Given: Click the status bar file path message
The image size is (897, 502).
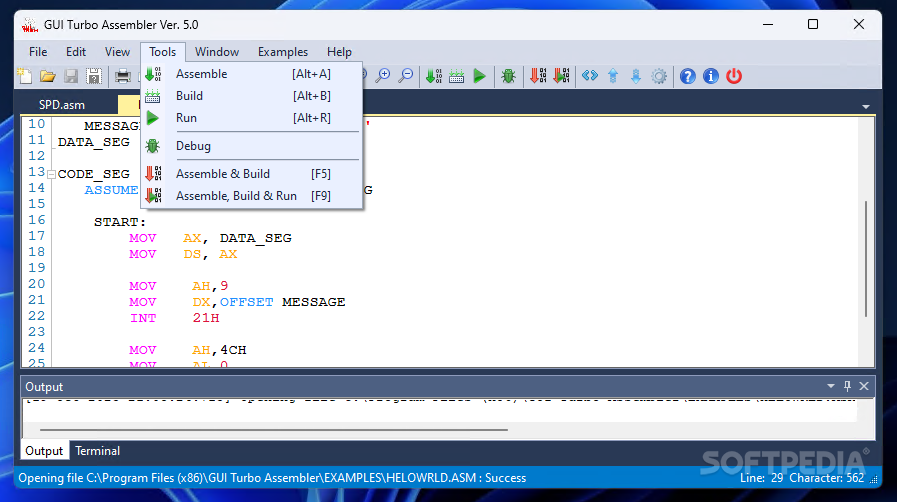Looking at the screenshot, I should point(272,478).
